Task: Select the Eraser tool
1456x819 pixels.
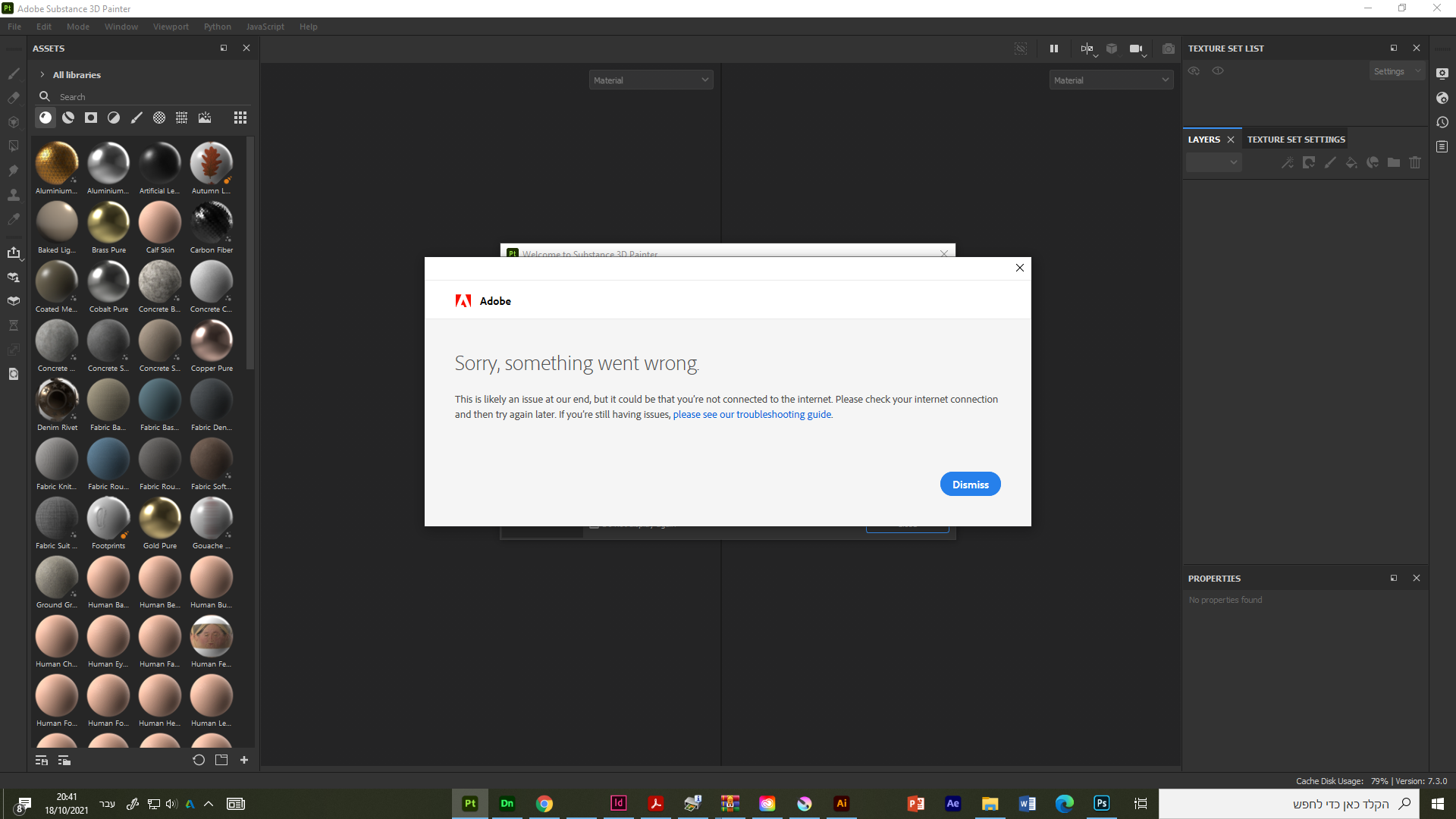Action: pos(13,98)
